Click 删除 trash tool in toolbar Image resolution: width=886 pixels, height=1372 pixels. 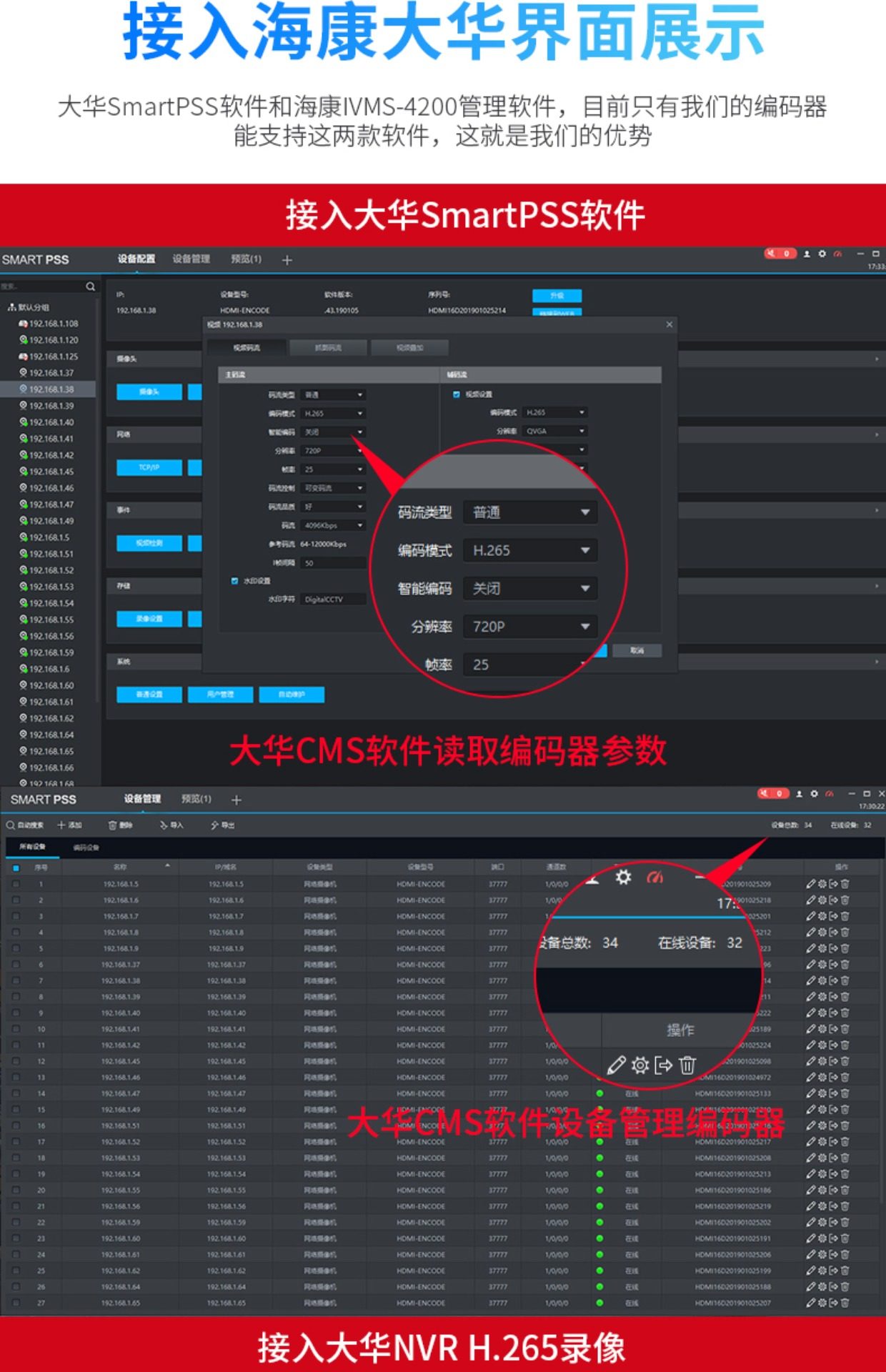(121, 825)
